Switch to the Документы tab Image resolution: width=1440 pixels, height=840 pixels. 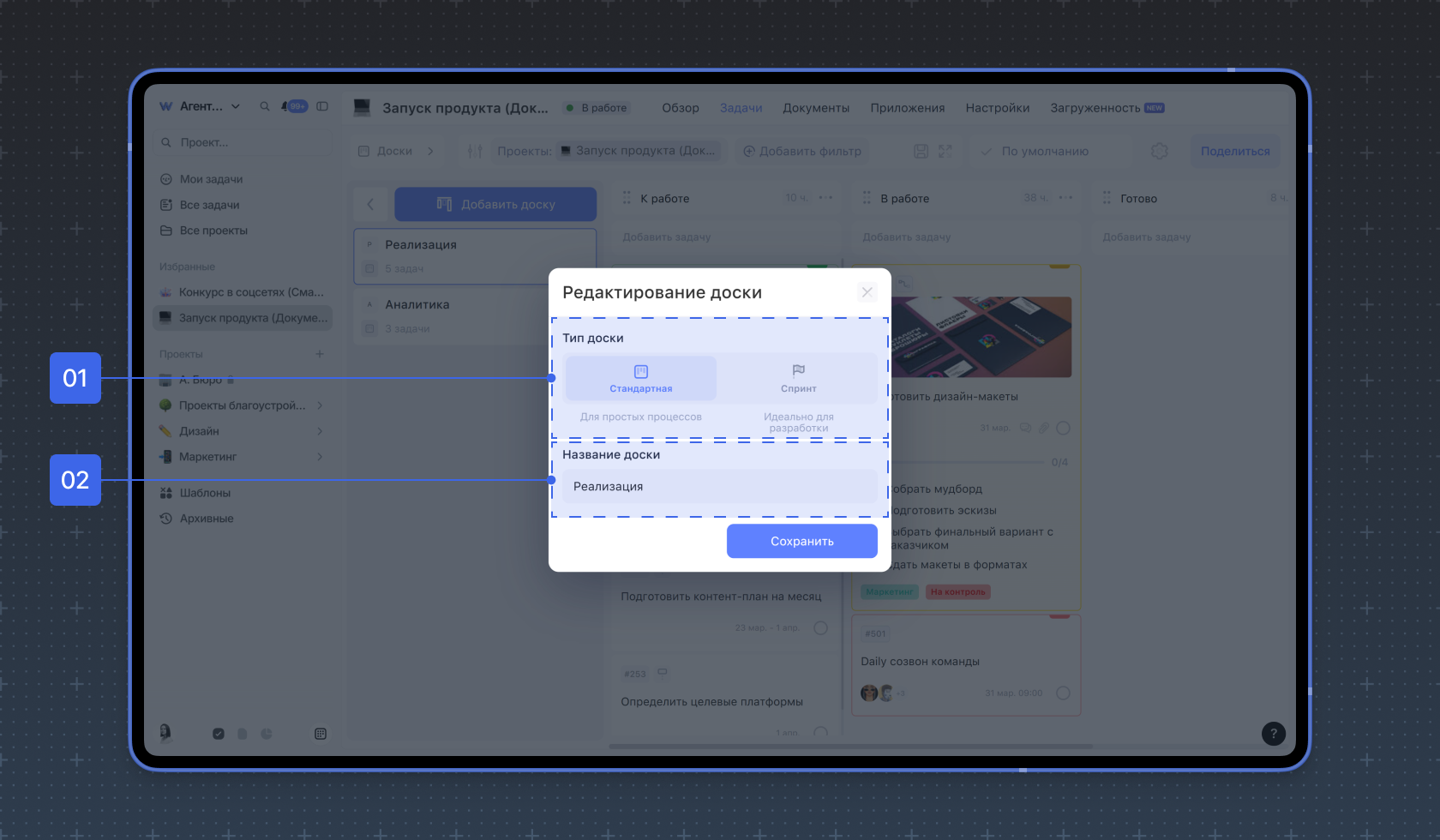pos(815,108)
